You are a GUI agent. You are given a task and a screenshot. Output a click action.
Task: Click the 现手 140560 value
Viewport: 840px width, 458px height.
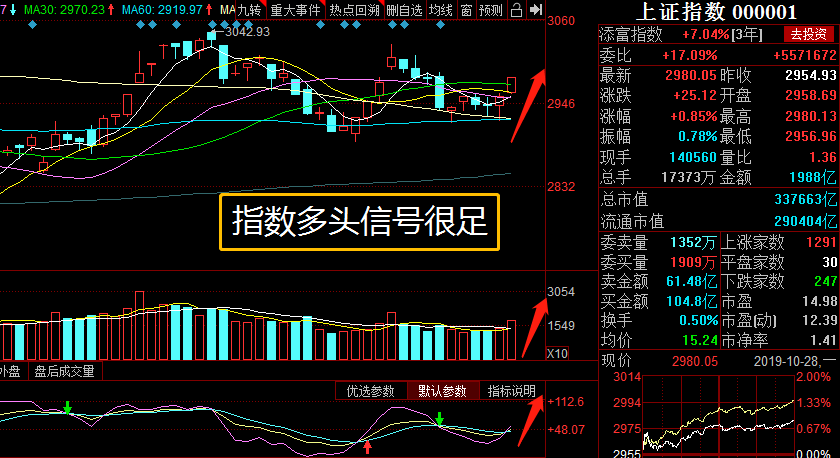click(693, 157)
